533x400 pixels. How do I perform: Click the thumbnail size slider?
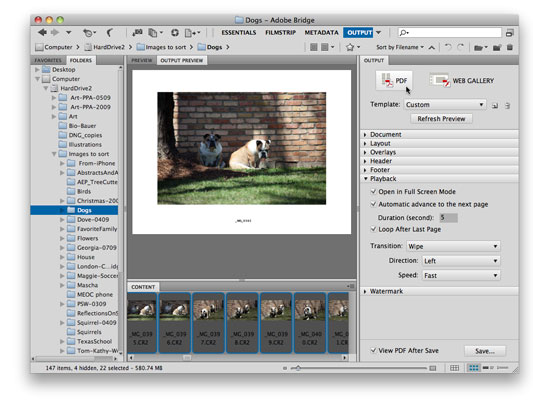[359, 368]
